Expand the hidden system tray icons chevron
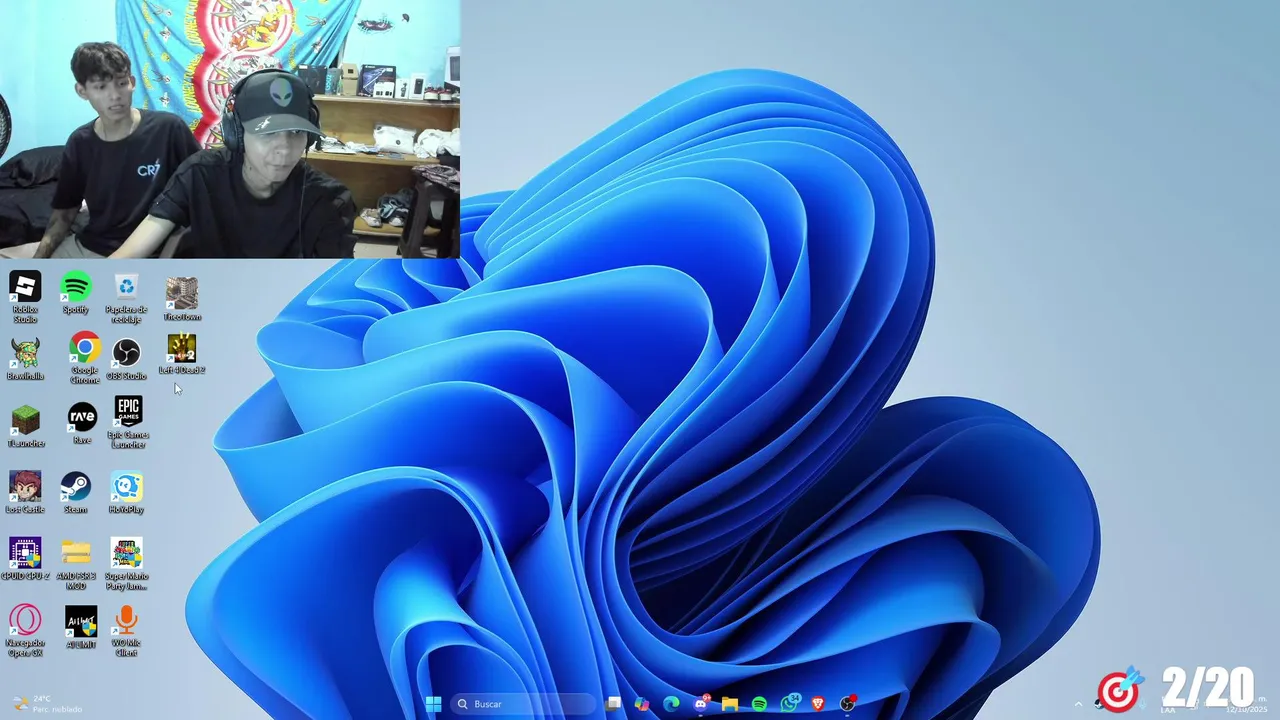This screenshot has height=720, width=1280. pyautogui.click(x=1078, y=704)
